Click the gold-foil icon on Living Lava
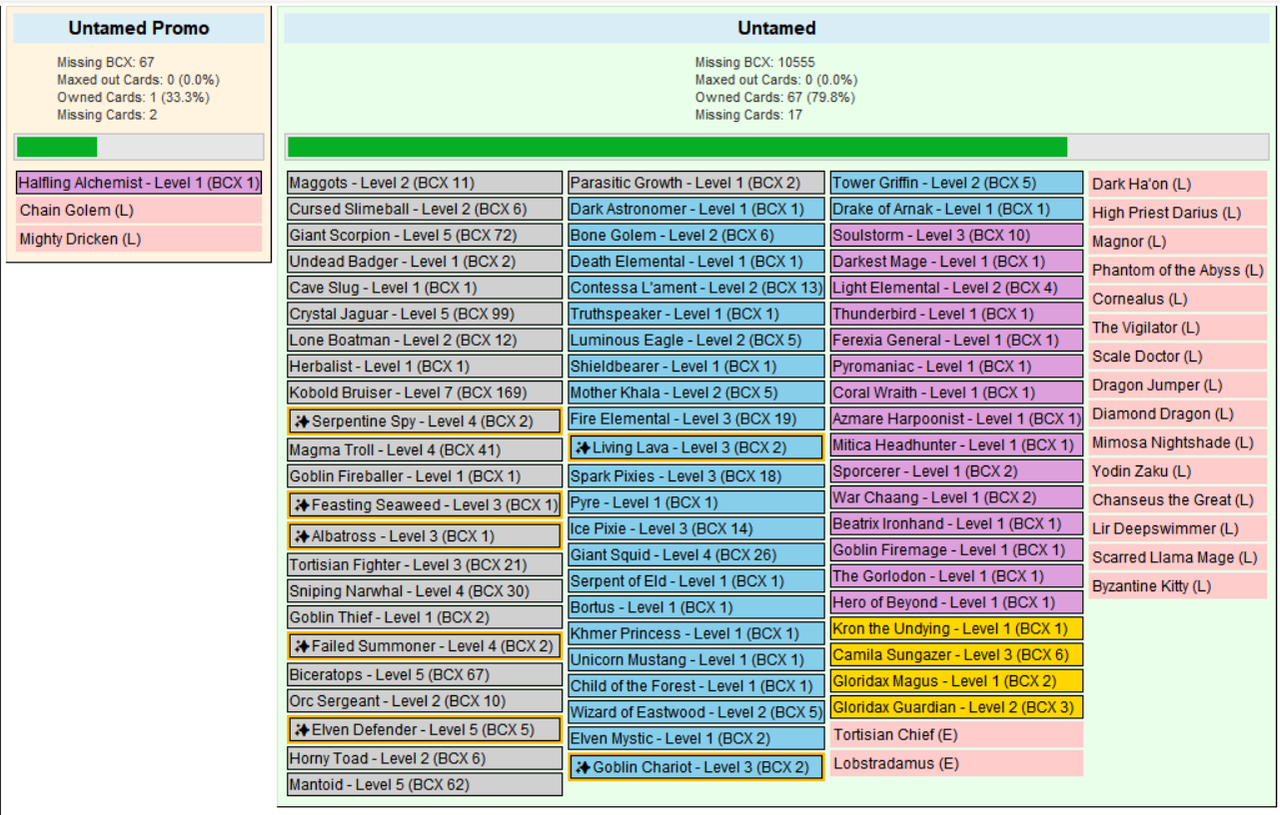Viewport: 1280px width, 815px height. pos(583,448)
